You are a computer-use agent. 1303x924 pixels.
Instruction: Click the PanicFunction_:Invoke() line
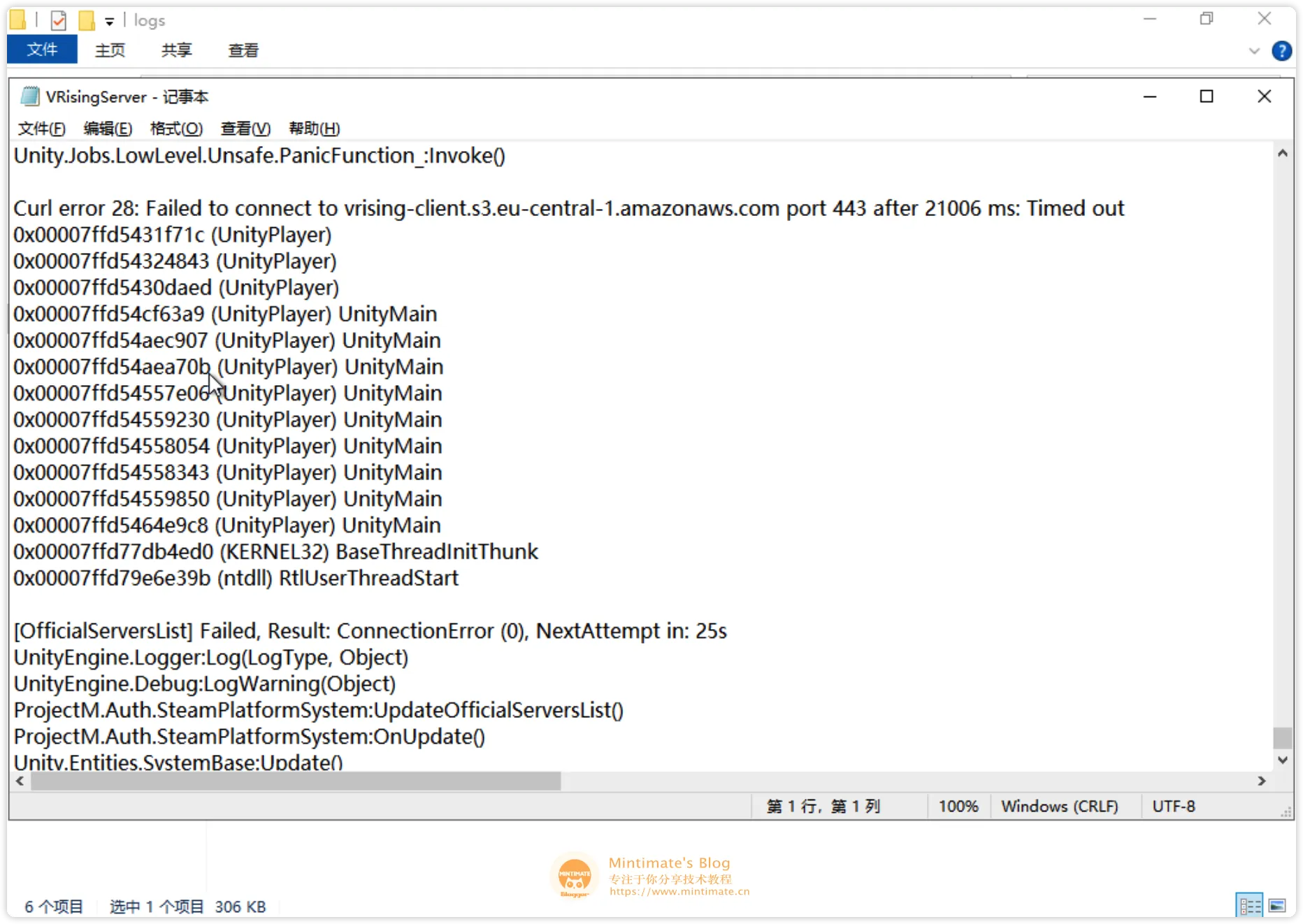pyautogui.click(x=259, y=155)
